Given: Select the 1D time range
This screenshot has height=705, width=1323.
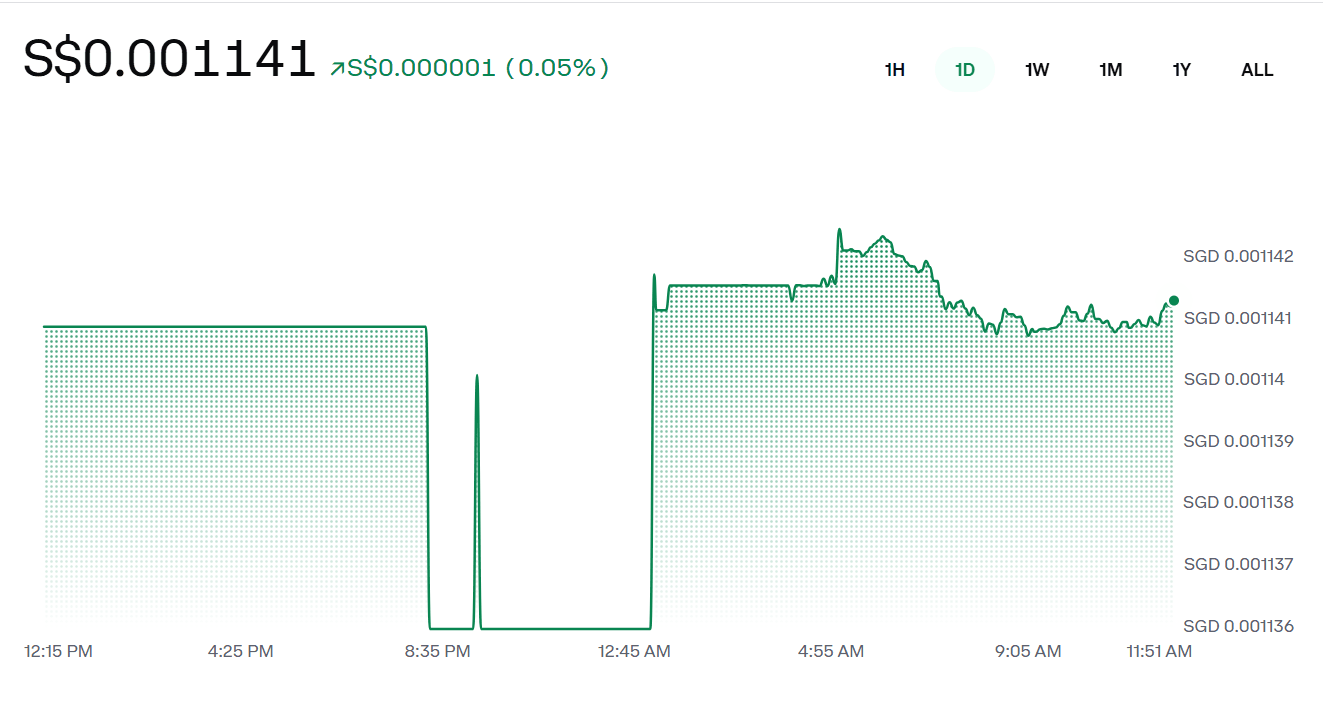Looking at the screenshot, I should click(x=965, y=70).
